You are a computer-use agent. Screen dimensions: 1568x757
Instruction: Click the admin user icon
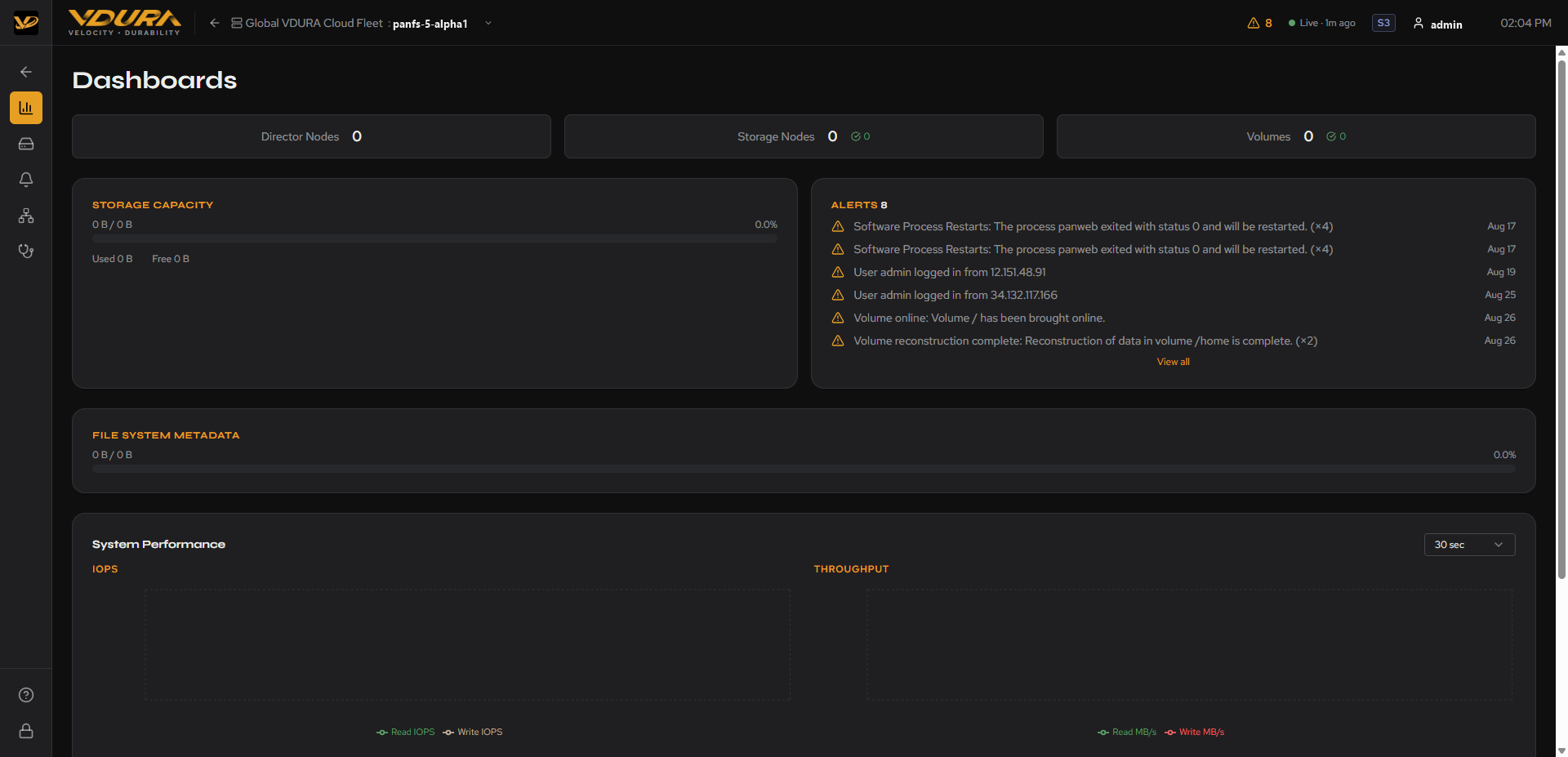[1419, 23]
